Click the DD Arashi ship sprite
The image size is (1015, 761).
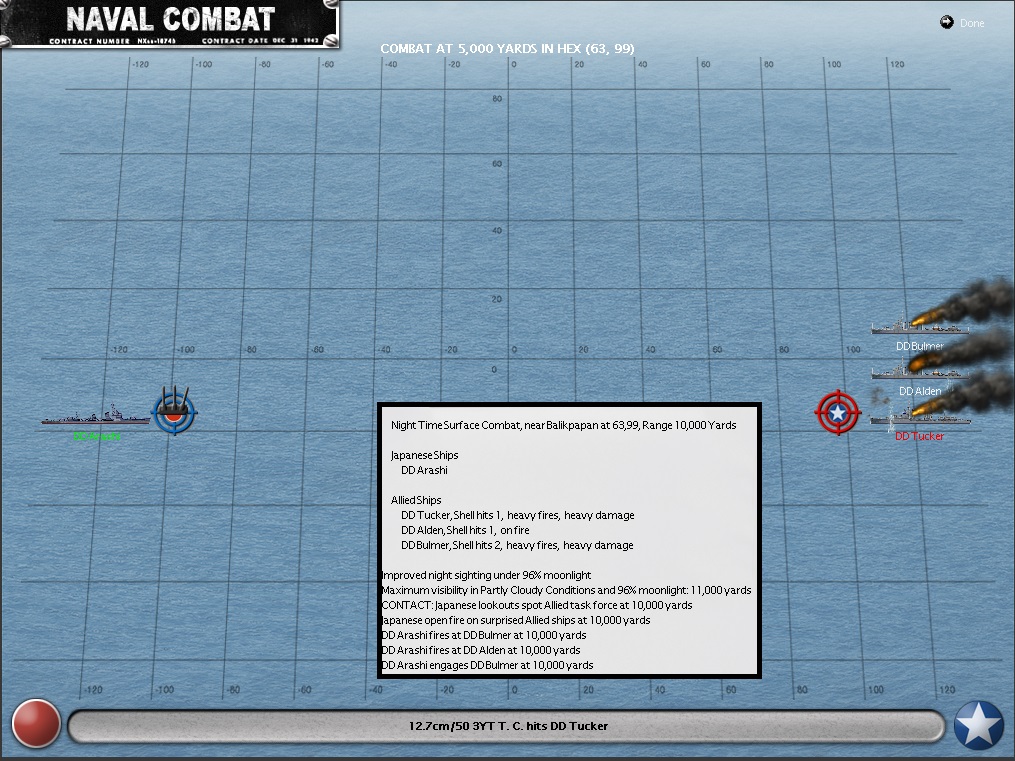[x=95, y=416]
